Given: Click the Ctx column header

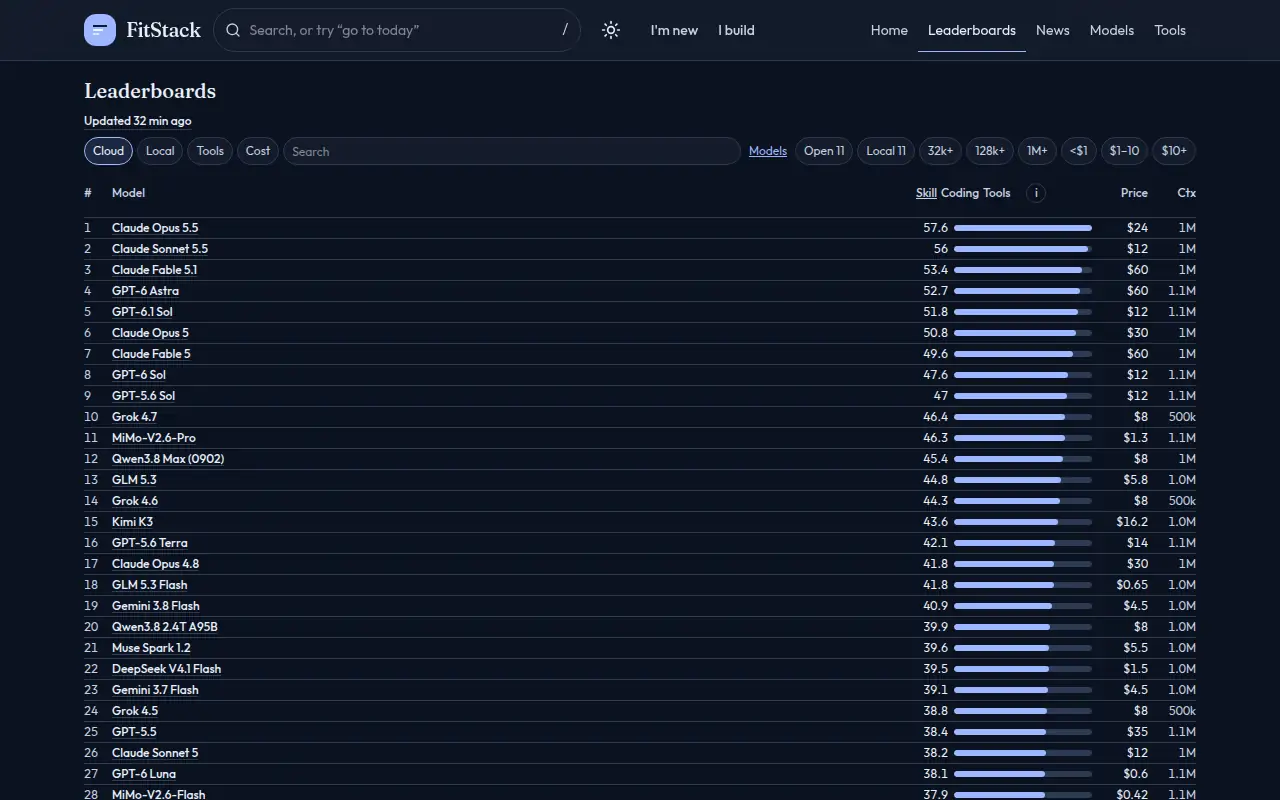Looking at the screenshot, I should point(1186,193).
